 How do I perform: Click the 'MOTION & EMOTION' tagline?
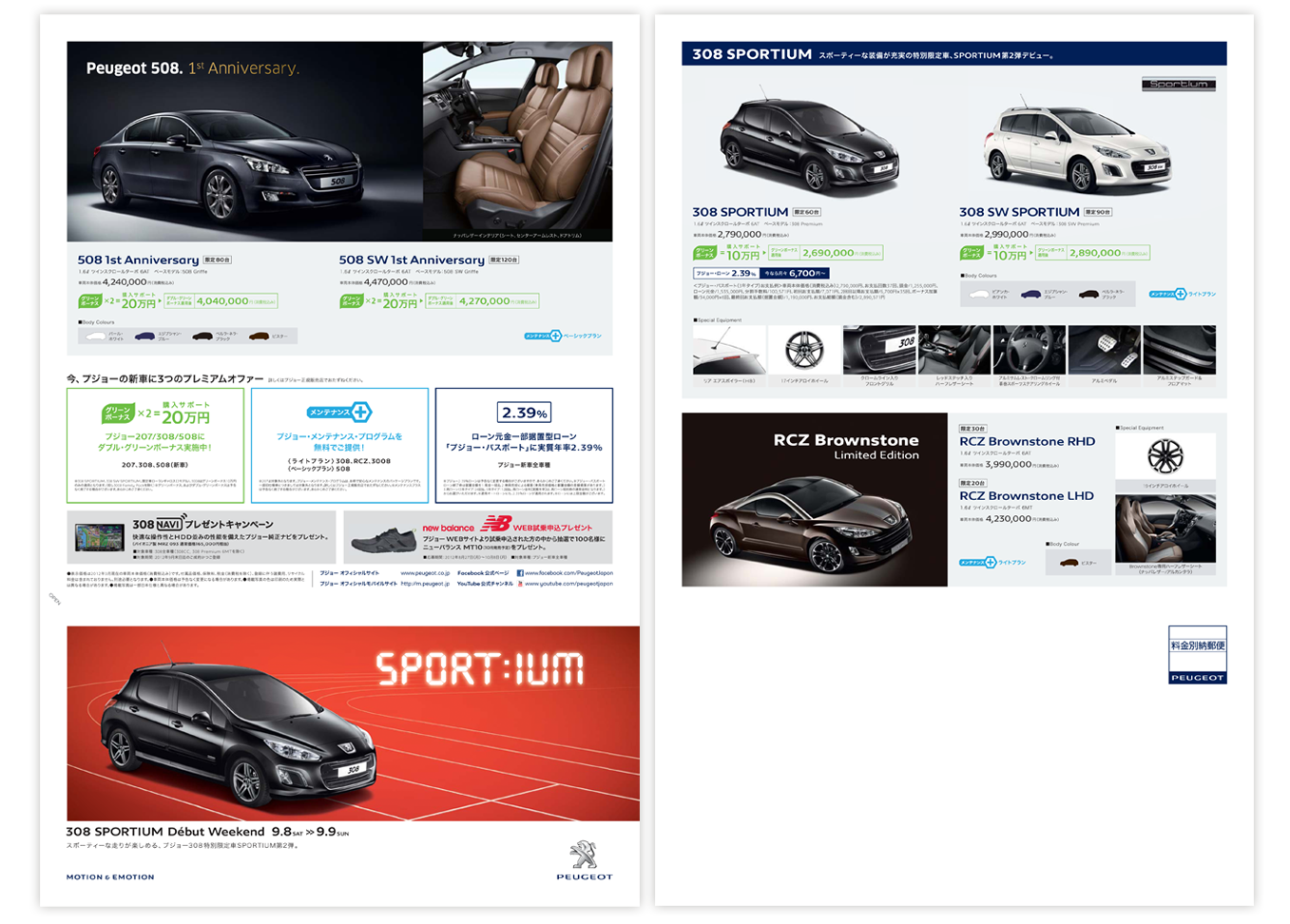110,876
